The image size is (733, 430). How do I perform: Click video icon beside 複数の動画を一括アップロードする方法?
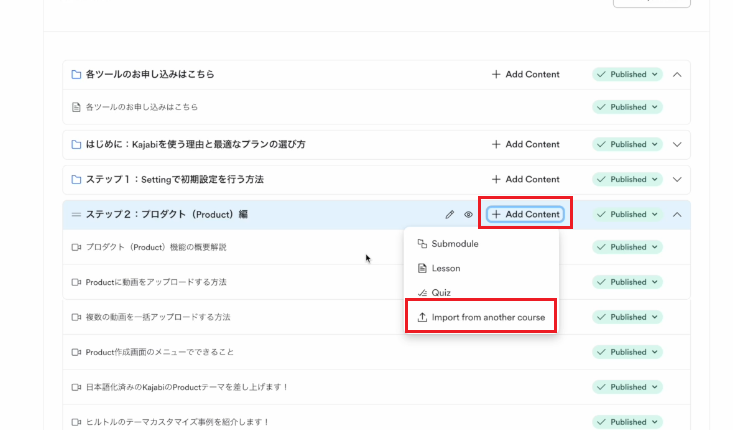click(76, 317)
